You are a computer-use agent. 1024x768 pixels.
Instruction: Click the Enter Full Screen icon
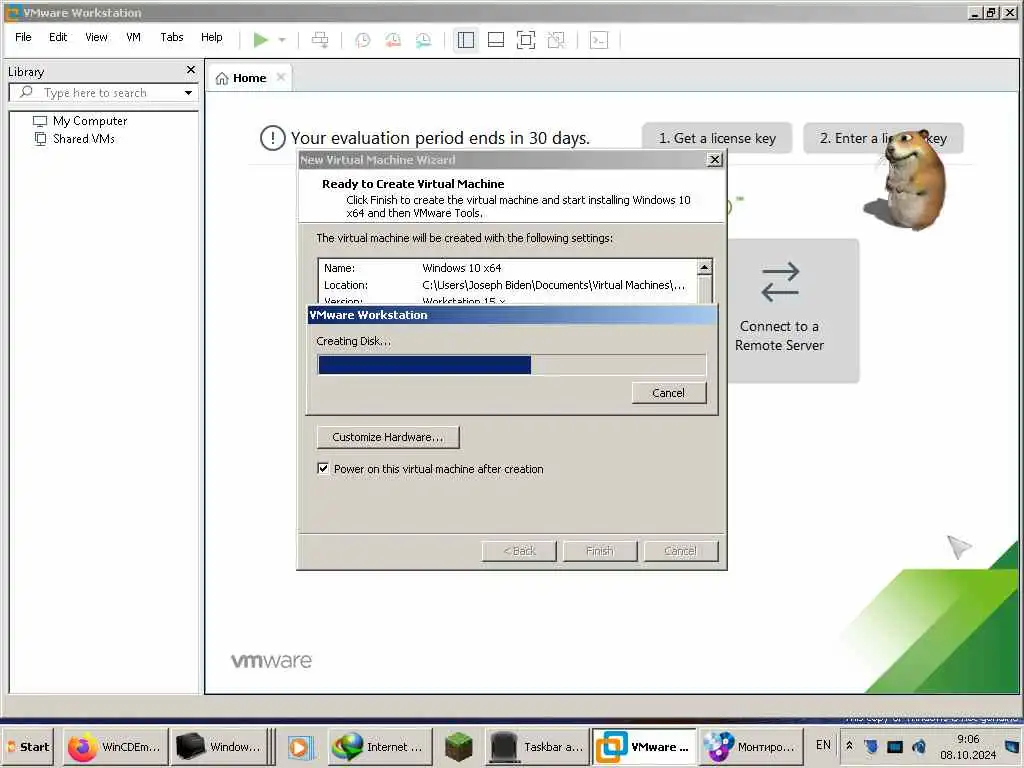(526, 40)
